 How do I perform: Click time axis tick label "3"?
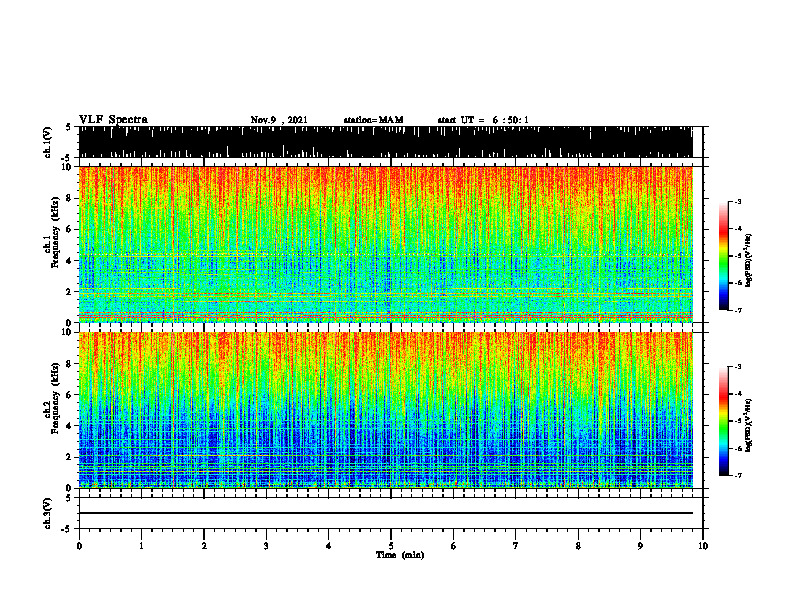(x=266, y=546)
